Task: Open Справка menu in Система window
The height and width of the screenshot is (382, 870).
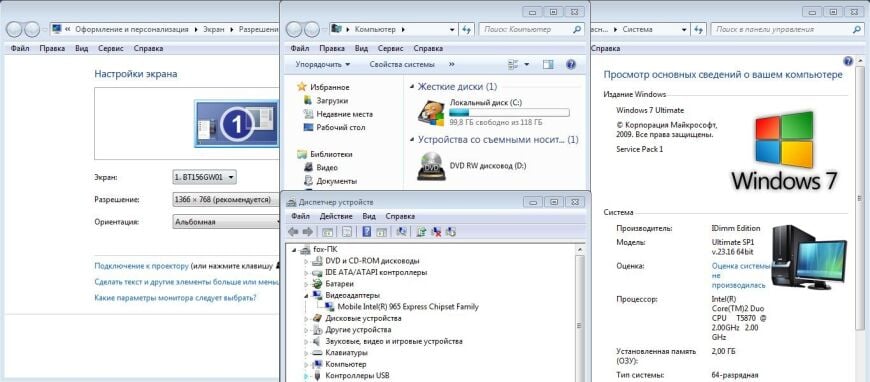Action: 605,49
